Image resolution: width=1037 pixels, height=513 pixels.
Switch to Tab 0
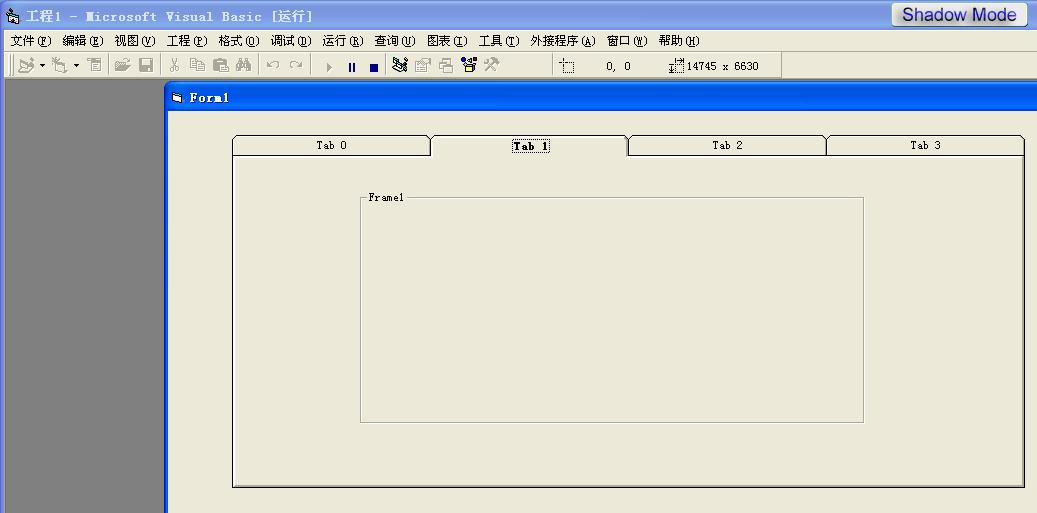click(x=331, y=145)
